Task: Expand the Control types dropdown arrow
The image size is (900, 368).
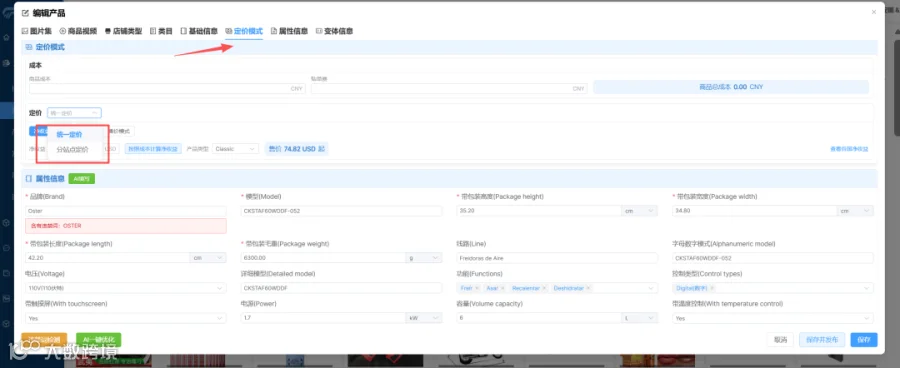Action: 867,288
